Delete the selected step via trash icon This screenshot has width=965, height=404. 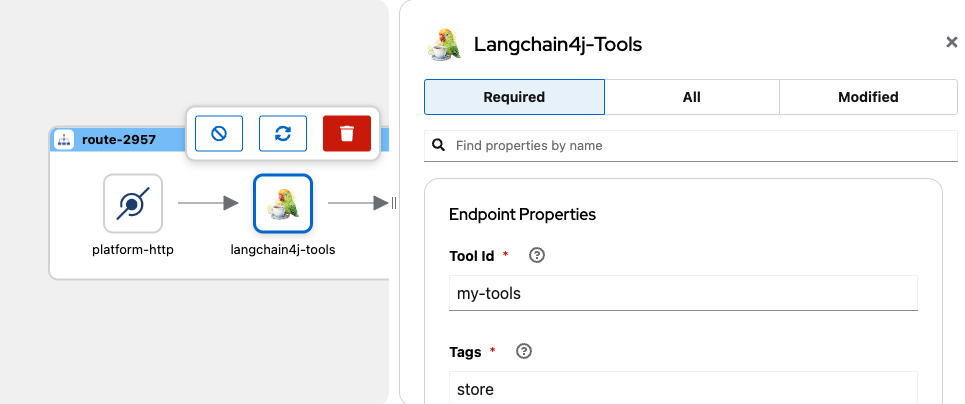pyautogui.click(x=346, y=133)
